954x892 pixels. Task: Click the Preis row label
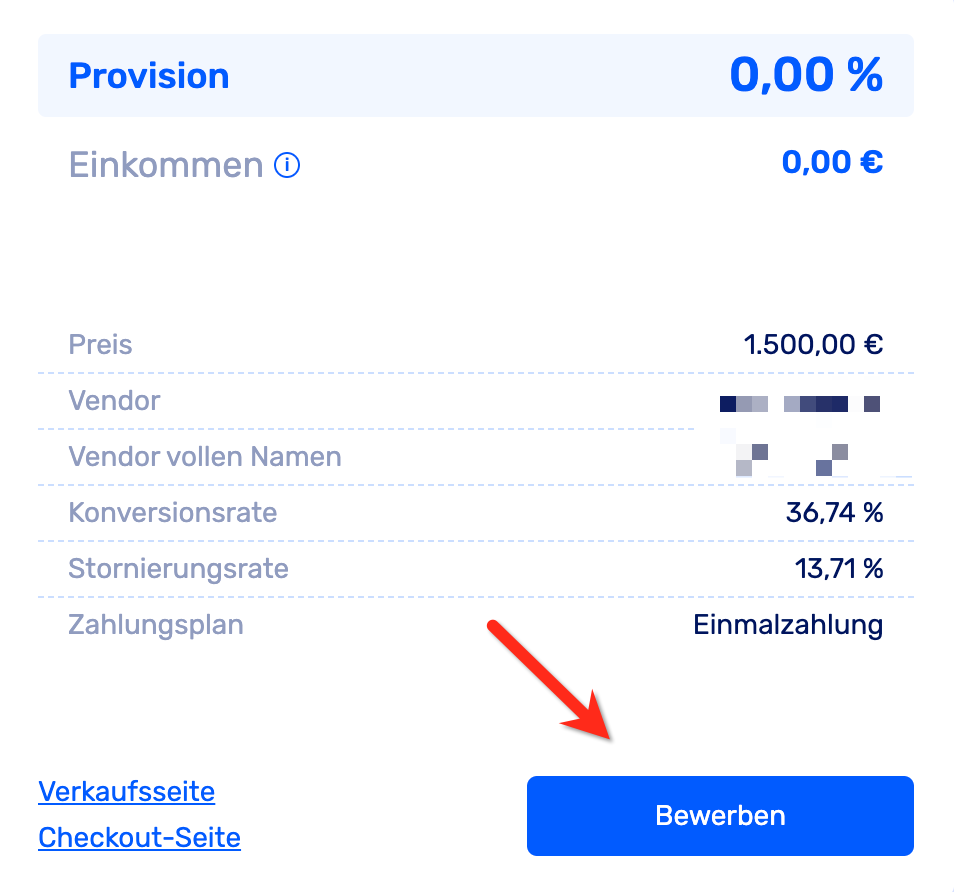coord(100,345)
